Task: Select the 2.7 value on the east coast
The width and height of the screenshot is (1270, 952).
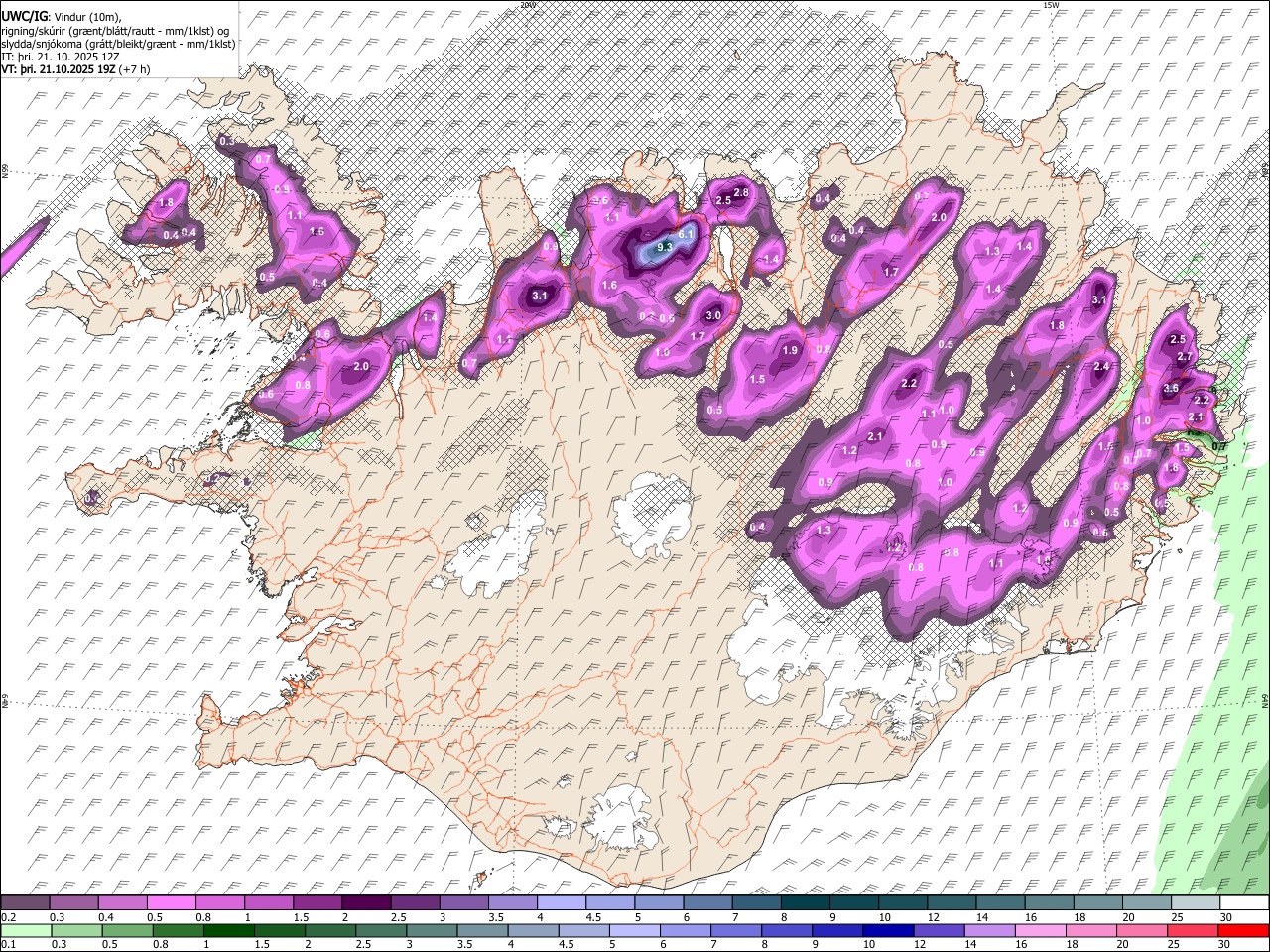Action: click(x=1184, y=357)
